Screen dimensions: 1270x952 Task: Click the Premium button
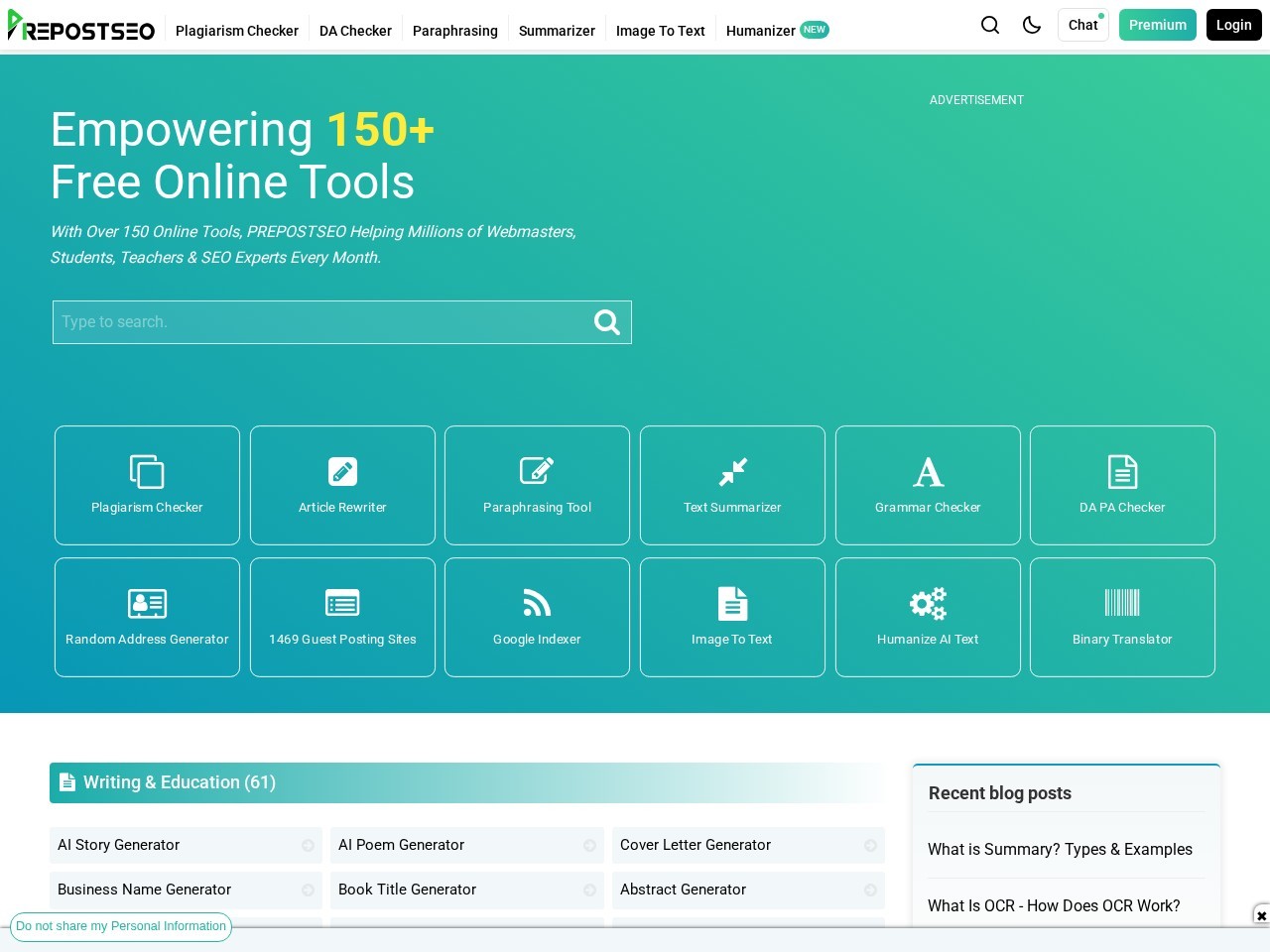pos(1158,25)
